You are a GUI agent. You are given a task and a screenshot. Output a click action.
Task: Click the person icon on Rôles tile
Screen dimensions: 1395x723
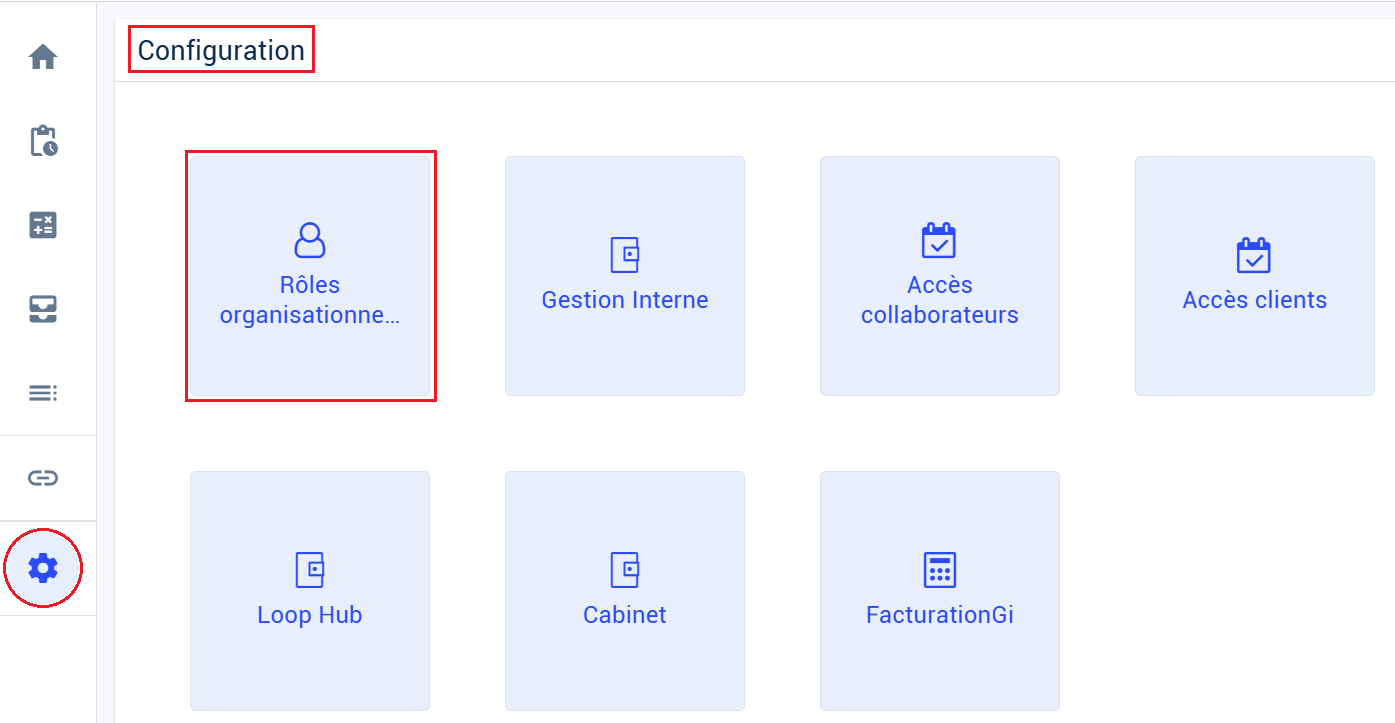310,241
